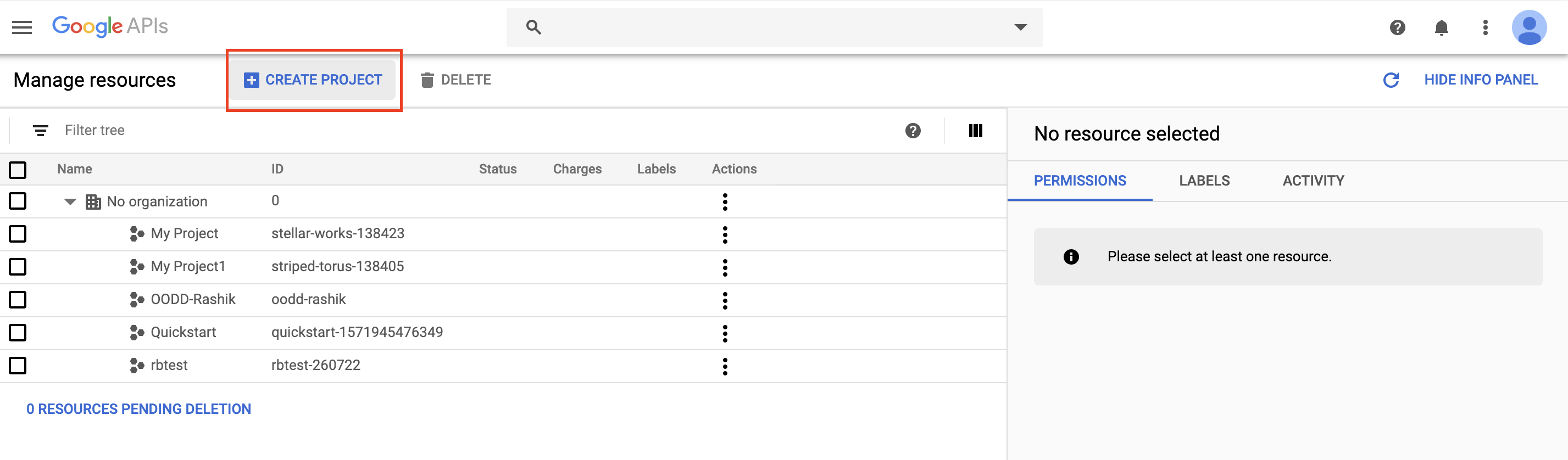Open the filter help question icon
Viewport: 1568px width, 460px height.
point(913,130)
